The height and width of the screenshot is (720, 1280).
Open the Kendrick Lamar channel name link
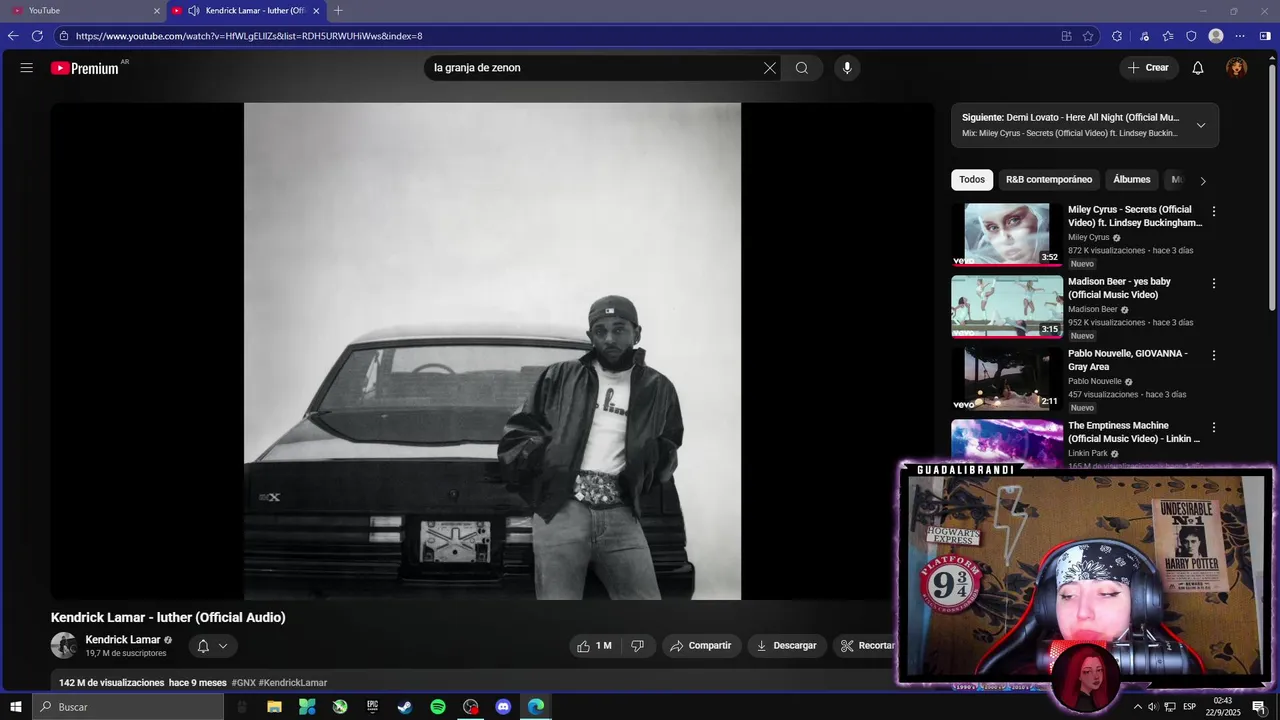123,640
